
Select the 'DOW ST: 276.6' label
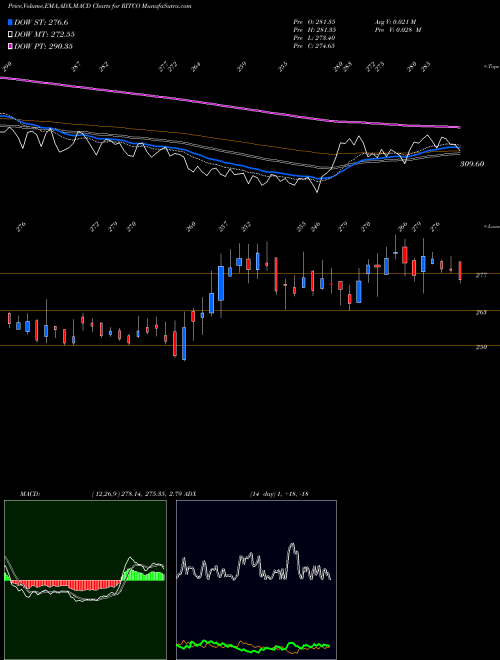41,22
